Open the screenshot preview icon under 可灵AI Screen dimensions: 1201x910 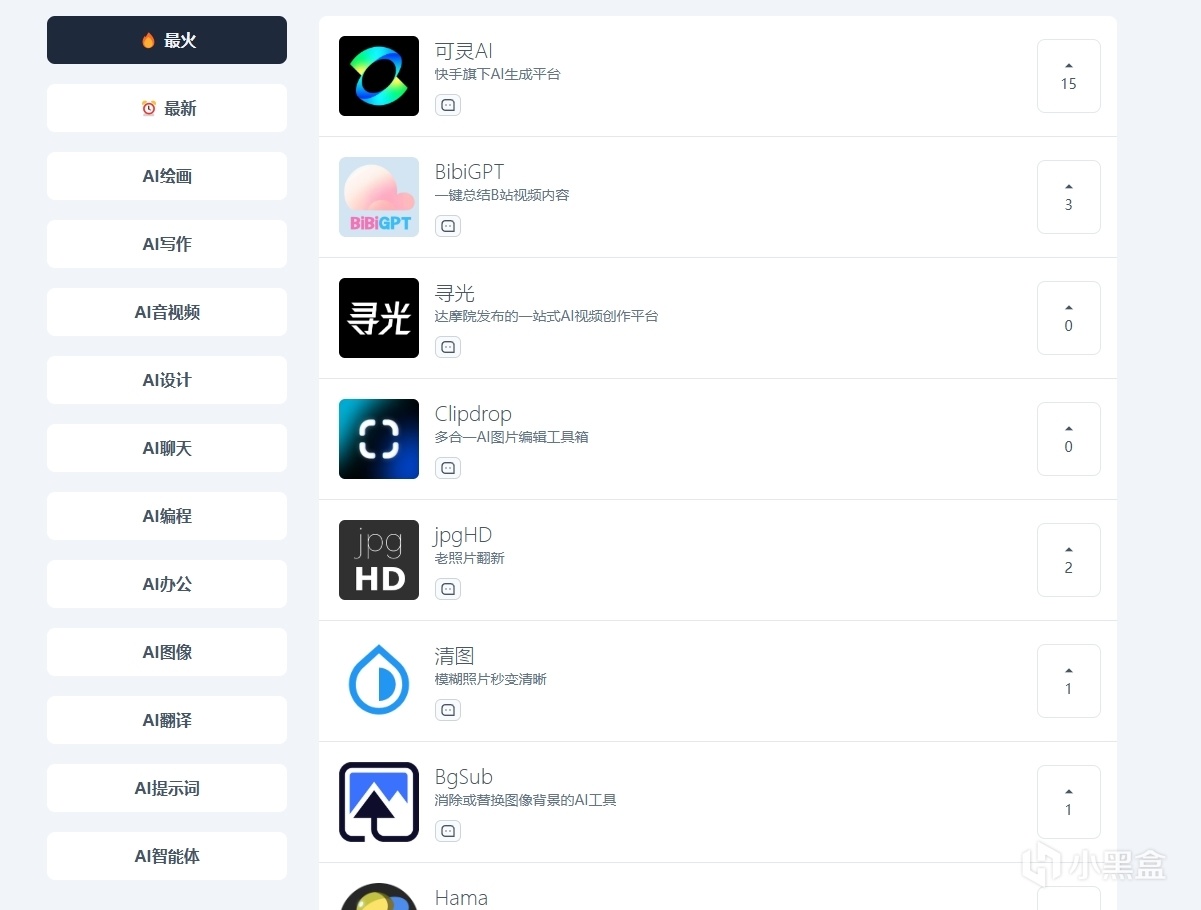(447, 104)
